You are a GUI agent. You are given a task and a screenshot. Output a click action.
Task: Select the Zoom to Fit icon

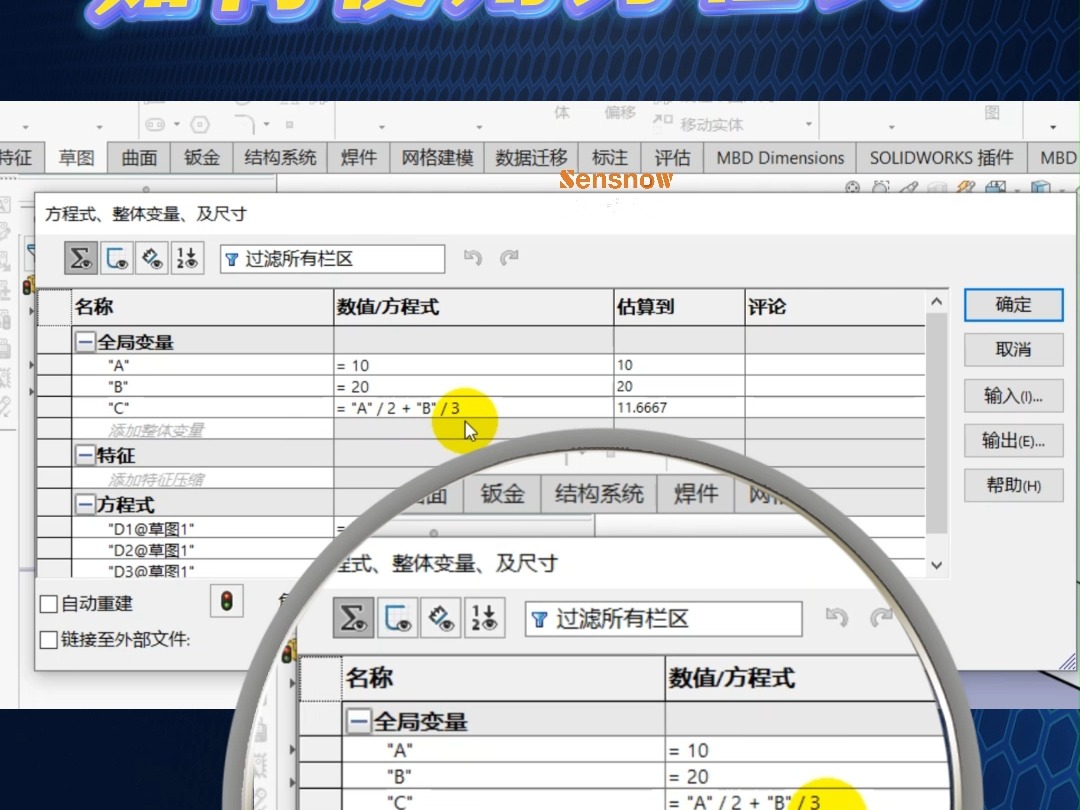853,188
